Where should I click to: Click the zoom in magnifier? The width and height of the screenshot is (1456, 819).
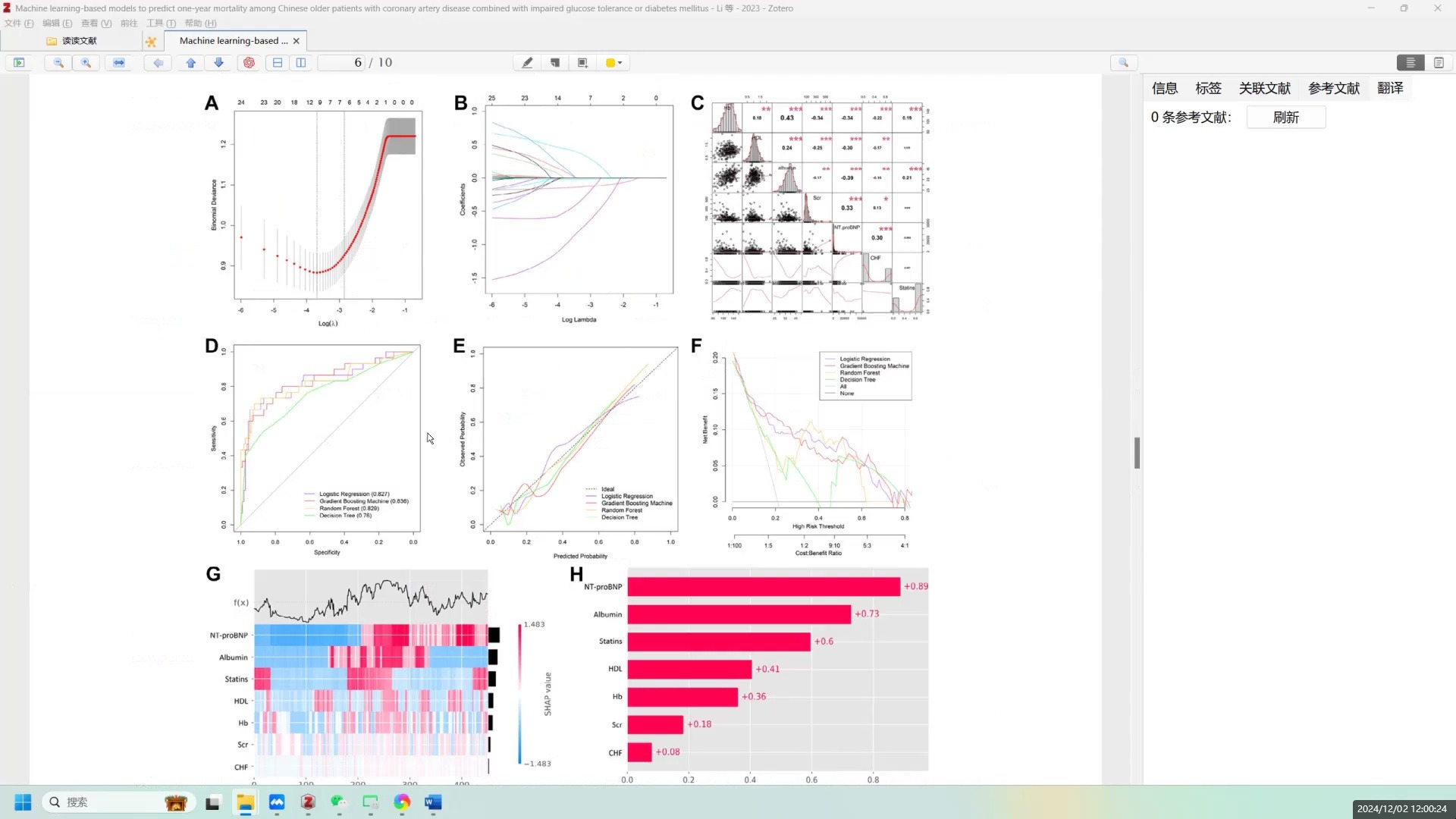point(86,63)
